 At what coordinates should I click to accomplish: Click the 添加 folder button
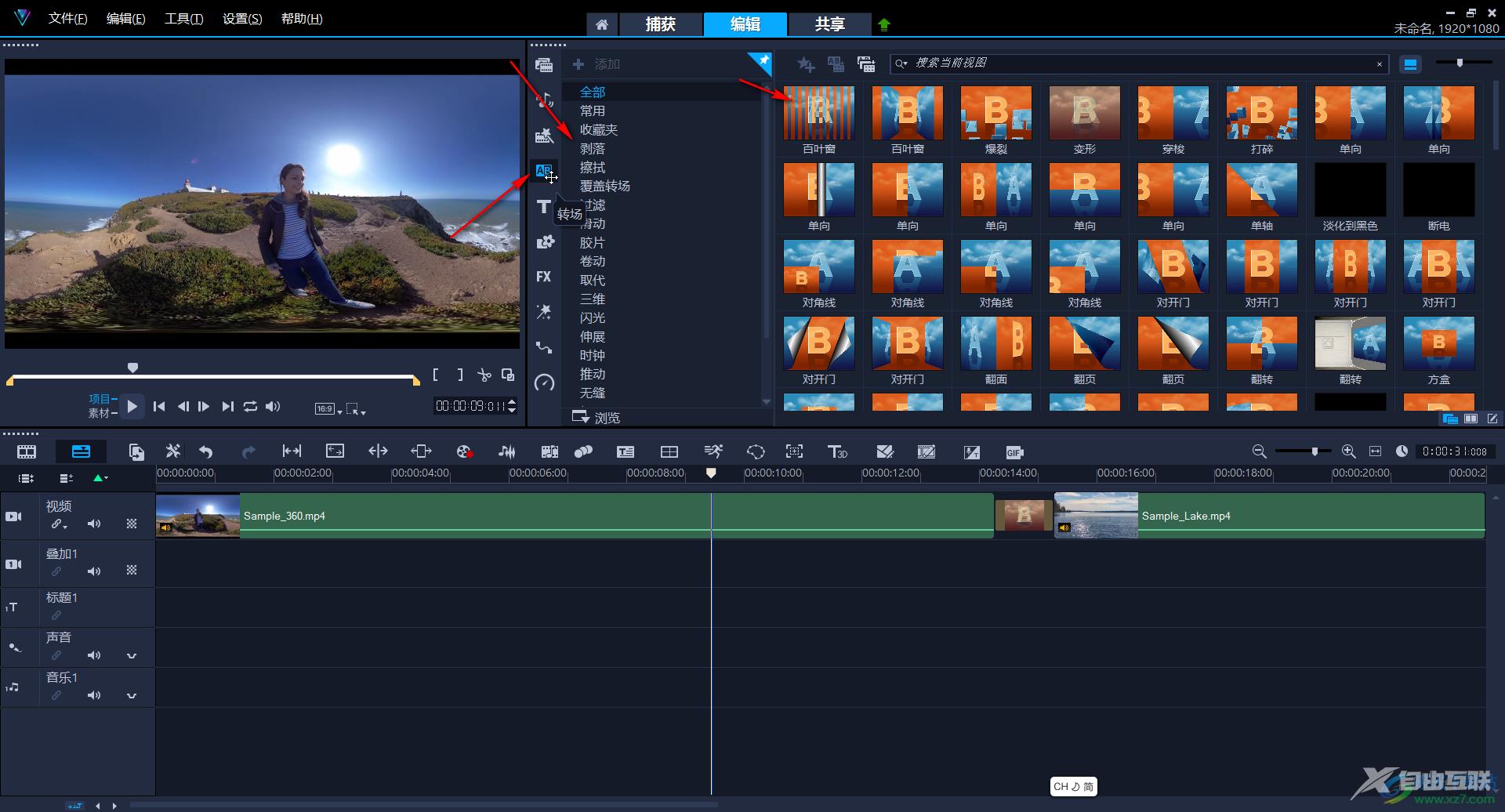[x=597, y=64]
